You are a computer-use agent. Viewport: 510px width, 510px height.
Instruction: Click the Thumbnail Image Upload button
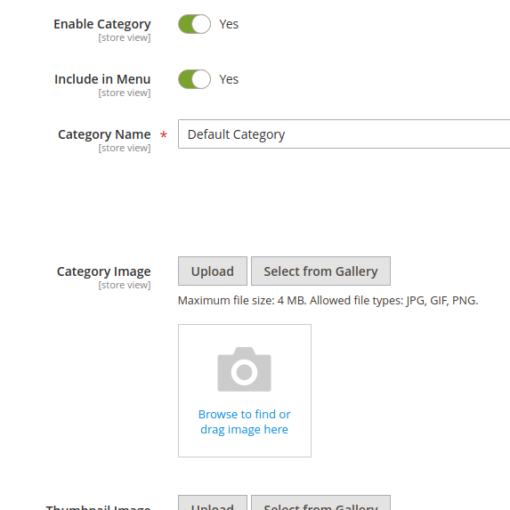(213, 503)
